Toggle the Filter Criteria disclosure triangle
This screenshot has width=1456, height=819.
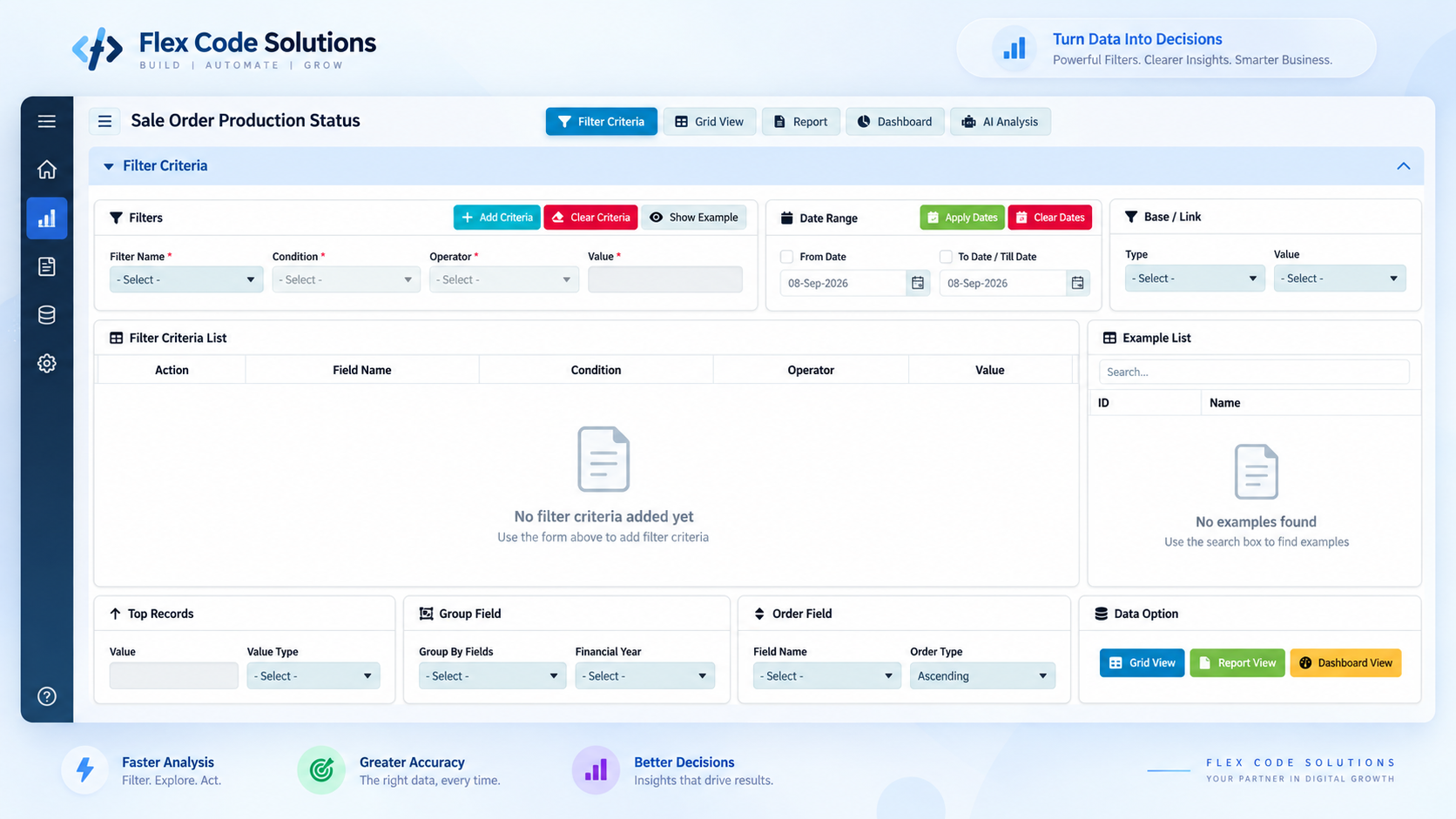109,166
